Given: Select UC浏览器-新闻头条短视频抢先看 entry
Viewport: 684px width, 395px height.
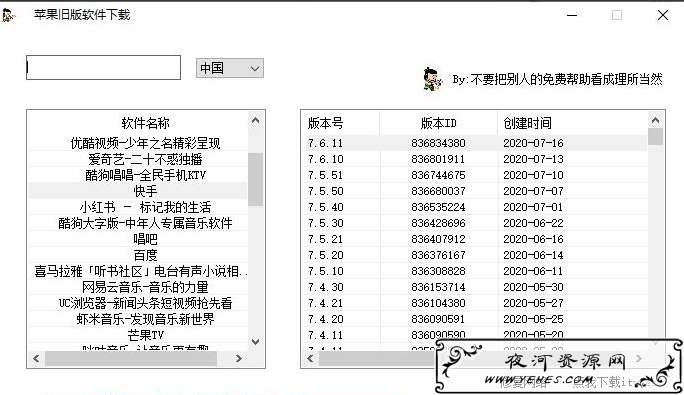Looking at the screenshot, I should (x=138, y=303).
